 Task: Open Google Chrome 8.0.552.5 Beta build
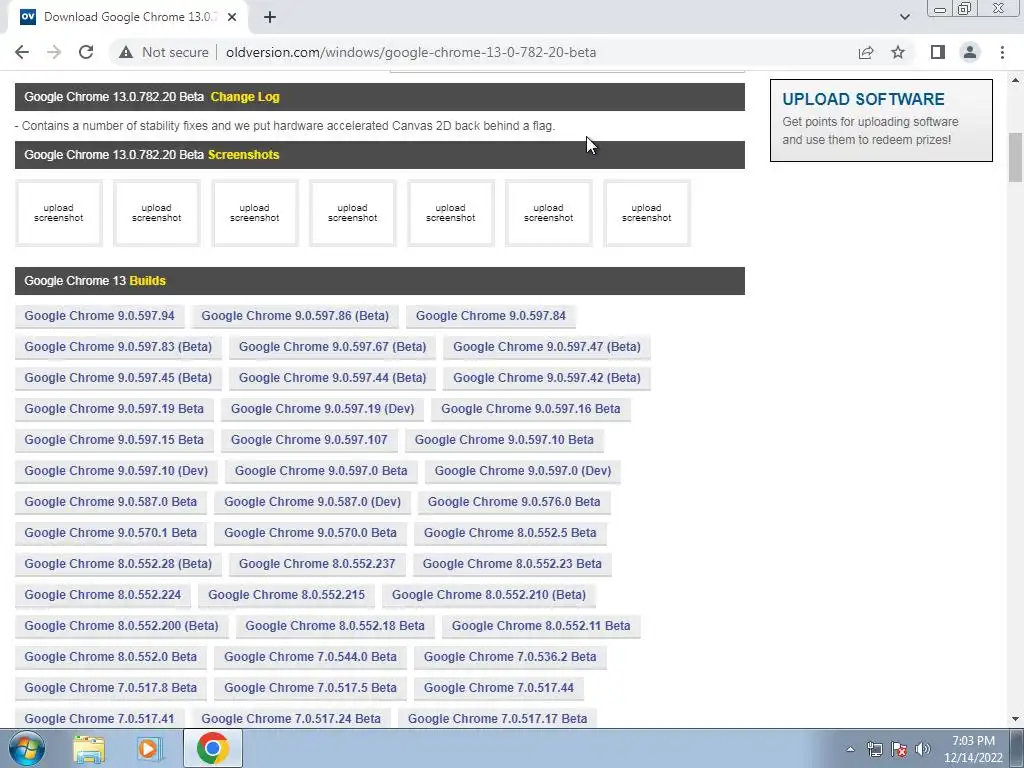pos(510,533)
